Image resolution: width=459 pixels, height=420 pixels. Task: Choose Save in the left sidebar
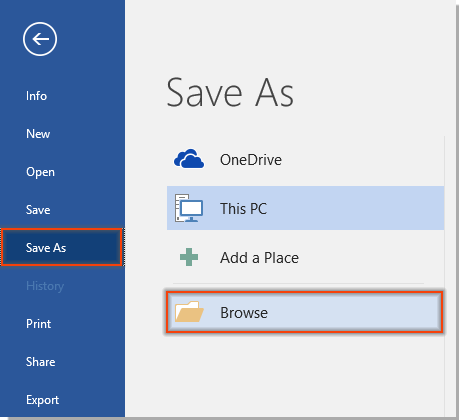click(x=38, y=210)
